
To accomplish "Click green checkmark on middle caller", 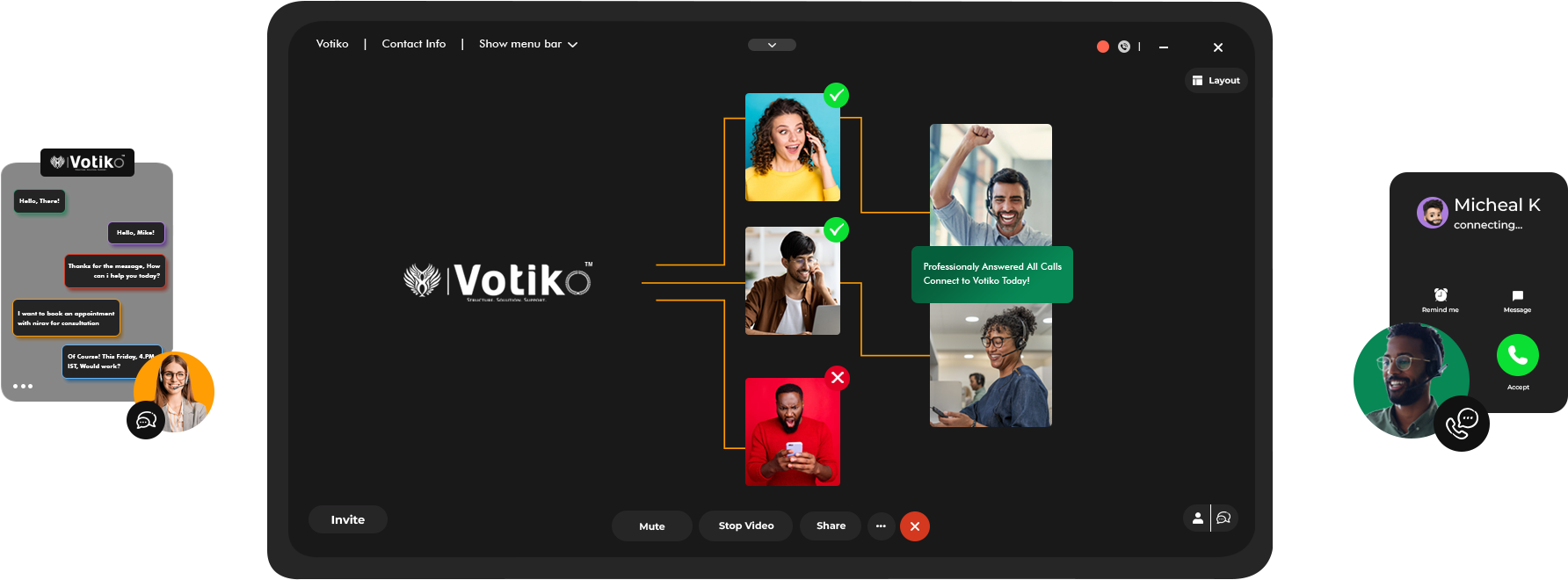I will pos(837,230).
